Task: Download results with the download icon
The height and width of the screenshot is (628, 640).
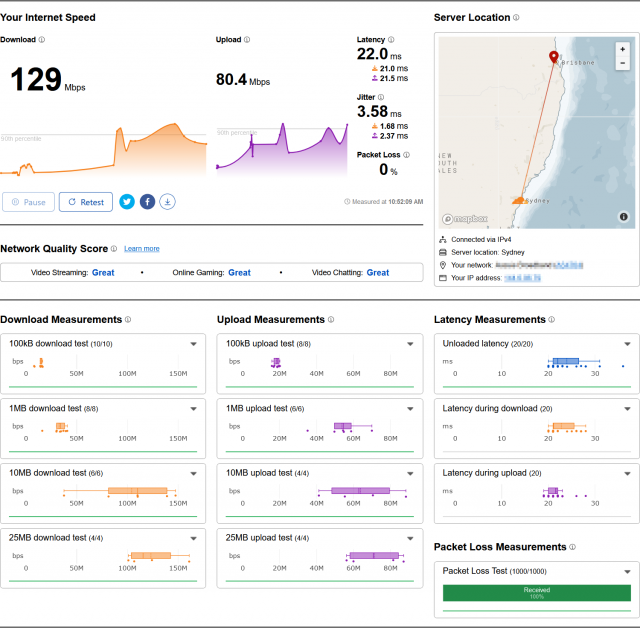Action: tap(167, 202)
